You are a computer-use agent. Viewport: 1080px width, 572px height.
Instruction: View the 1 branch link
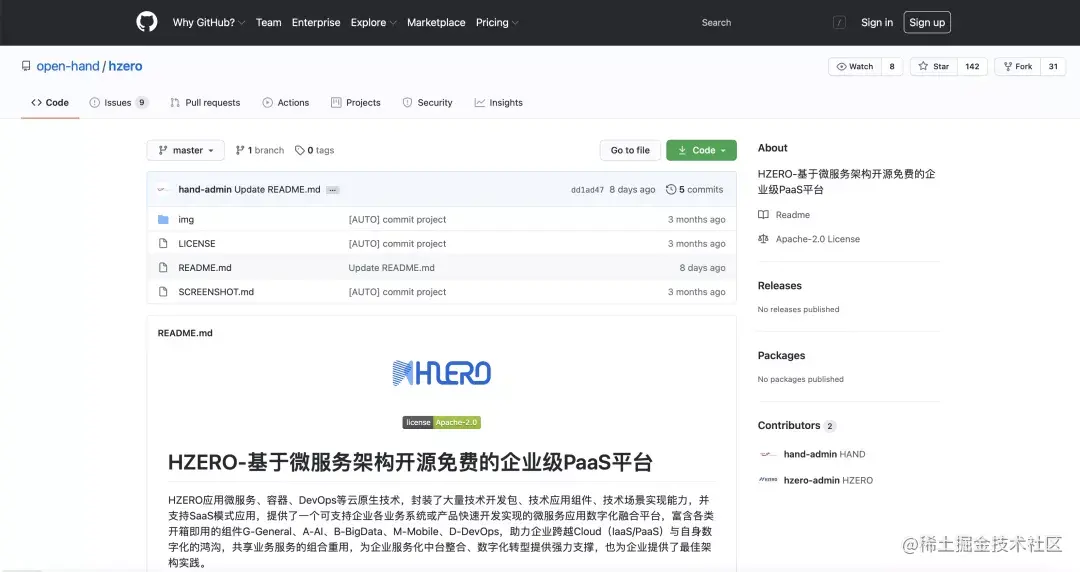(x=260, y=150)
